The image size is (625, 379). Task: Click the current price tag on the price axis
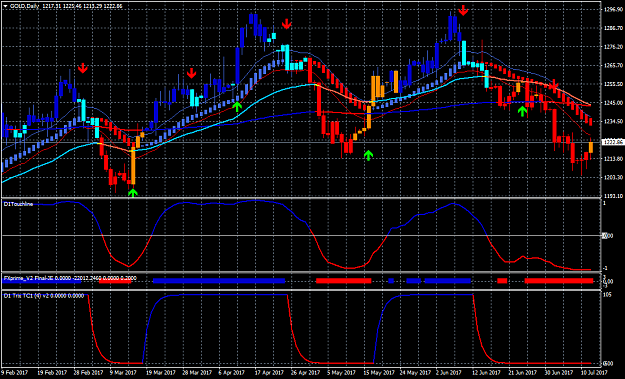(613, 142)
